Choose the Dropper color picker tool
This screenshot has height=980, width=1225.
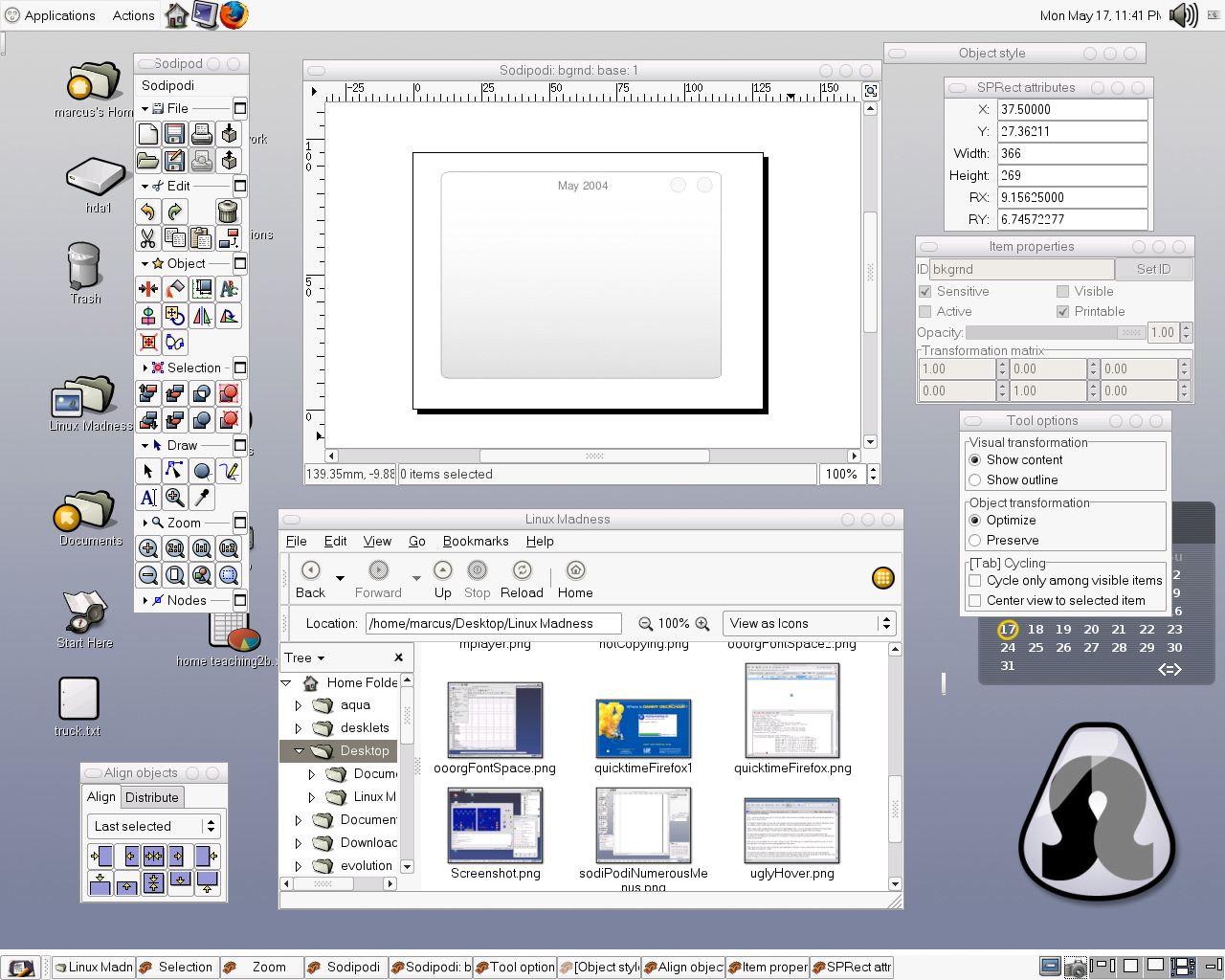pyautogui.click(x=202, y=498)
